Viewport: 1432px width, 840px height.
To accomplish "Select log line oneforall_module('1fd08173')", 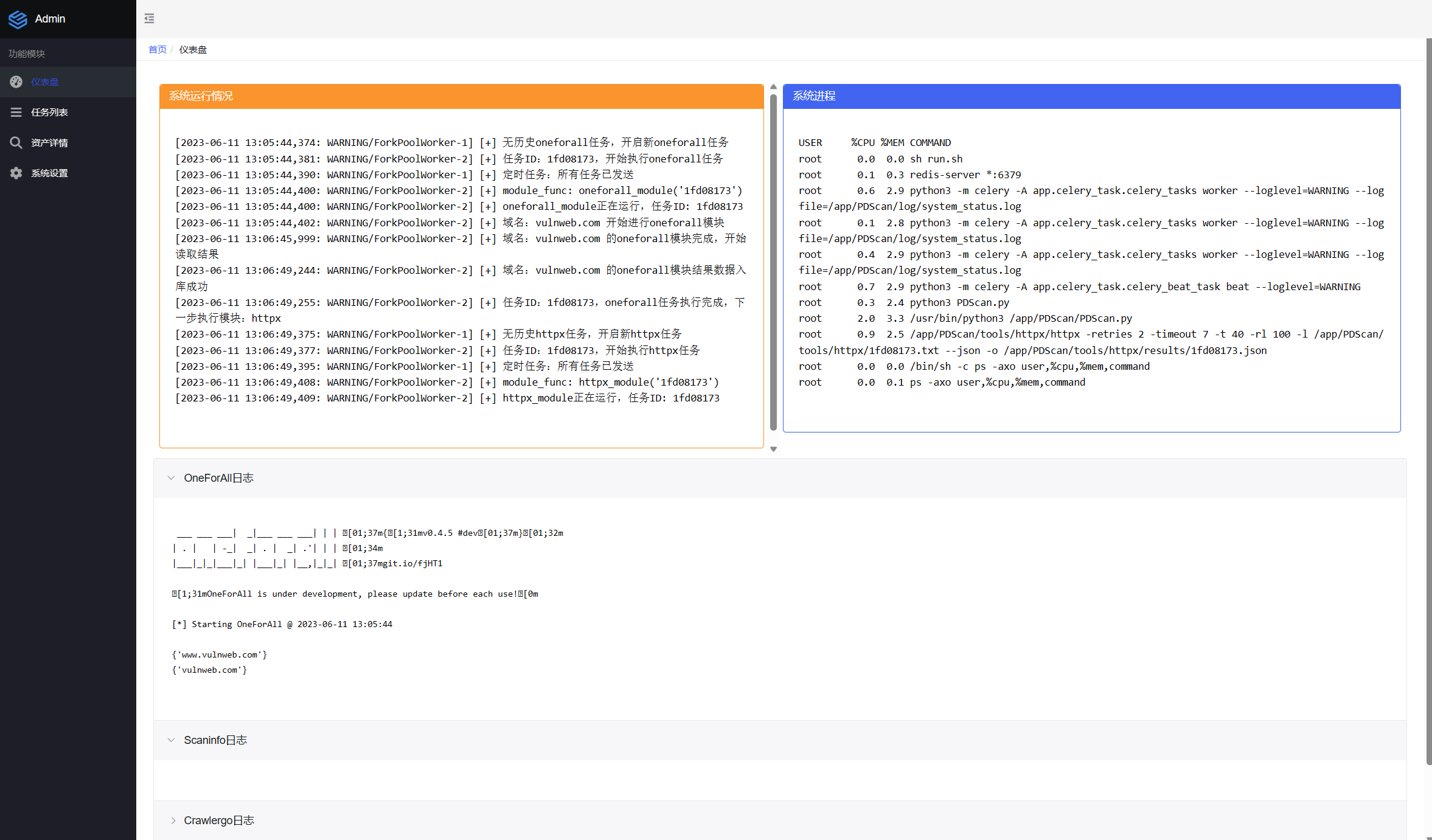I will click(x=459, y=190).
